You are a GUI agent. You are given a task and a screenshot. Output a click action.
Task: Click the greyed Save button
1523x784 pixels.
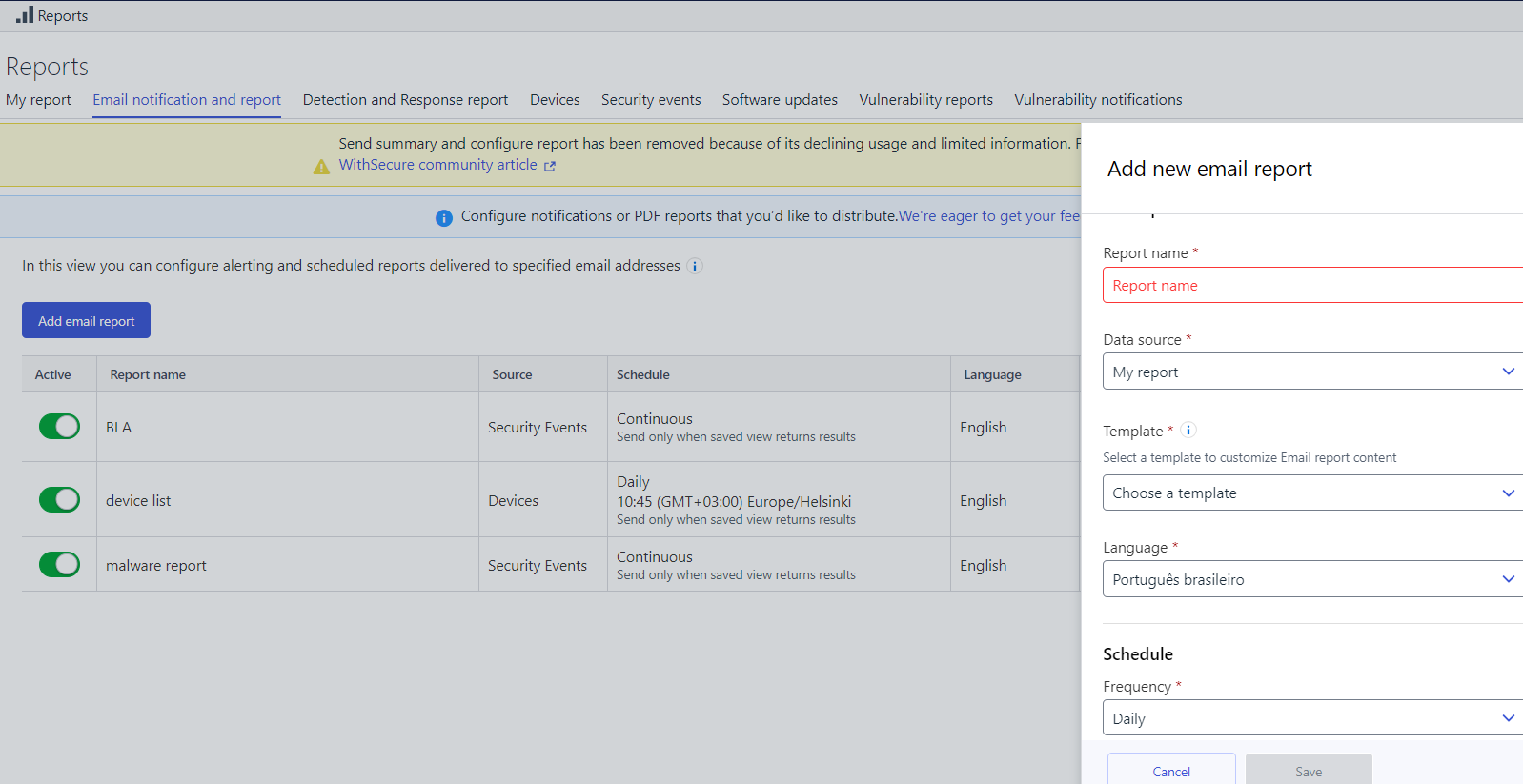(1309, 770)
